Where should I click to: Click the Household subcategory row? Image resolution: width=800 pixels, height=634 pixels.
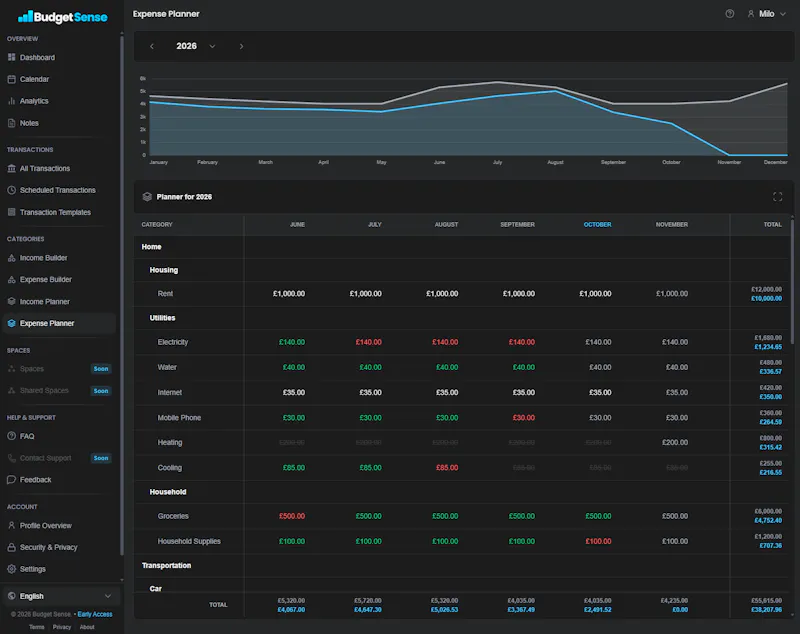tap(462, 492)
